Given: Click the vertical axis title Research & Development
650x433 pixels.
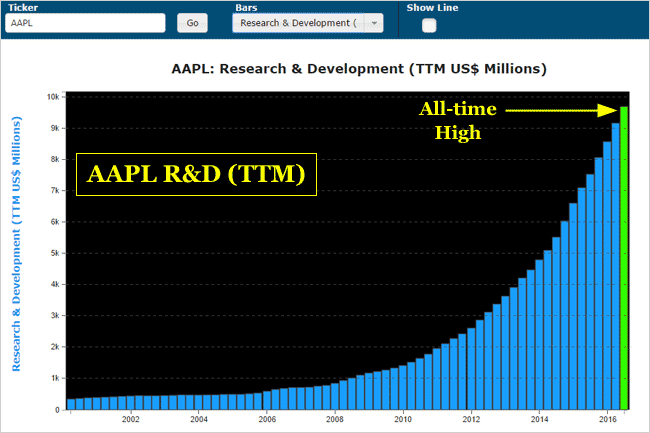Looking at the screenshot, I should (x=16, y=244).
